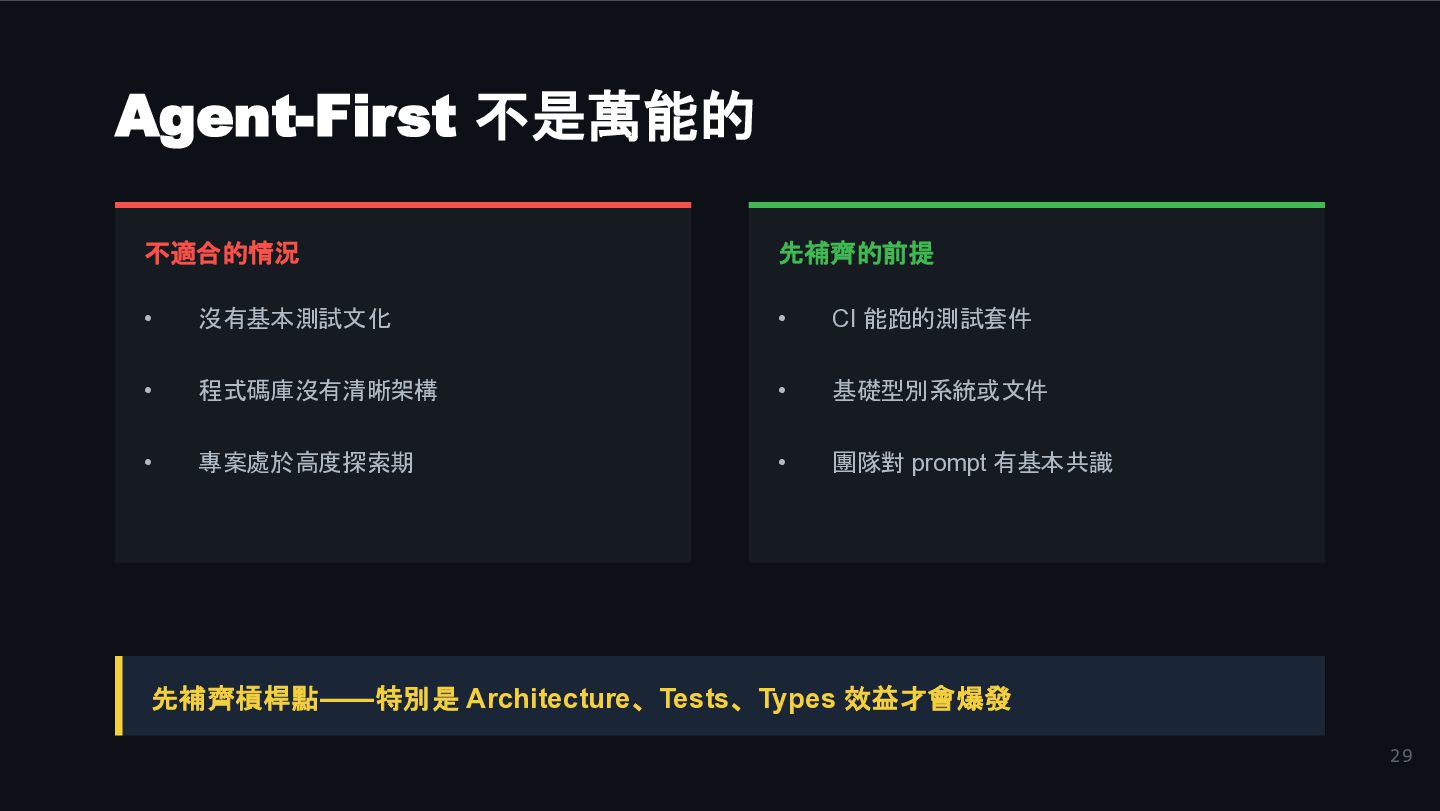
Task: Click the bullet text '沒有基本測試文化'
Action: [x=295, y=319]
